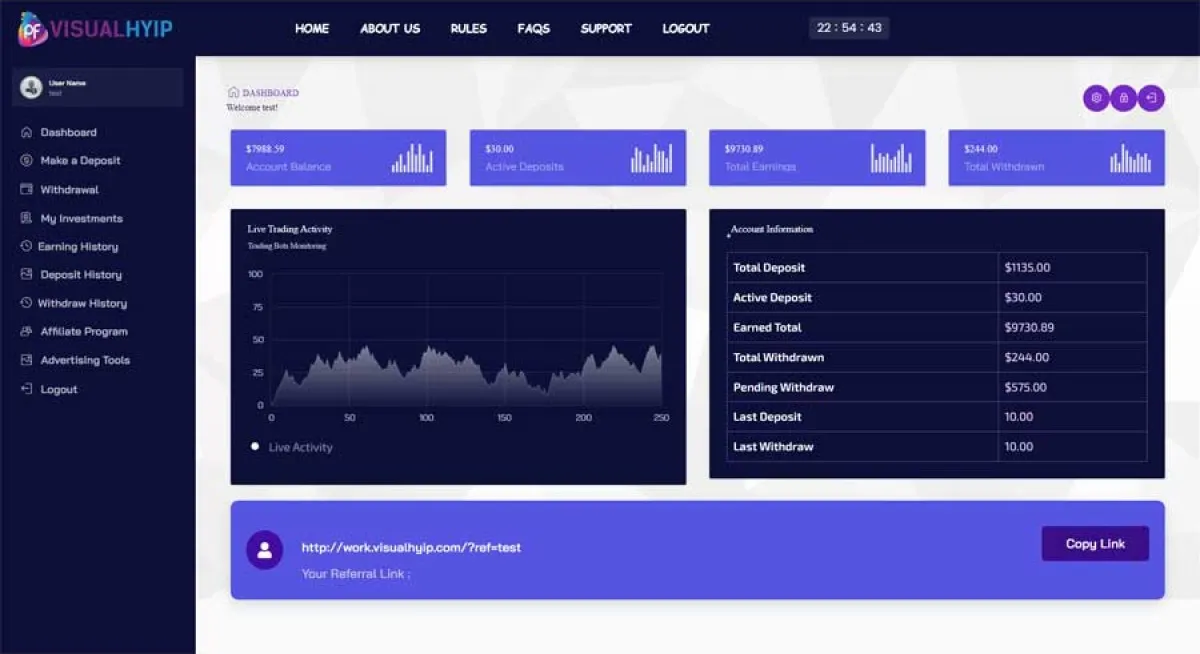This screenshot has width=1200, height=654.
Task: Click the Earned Total row label
Action: coord(767,327)
